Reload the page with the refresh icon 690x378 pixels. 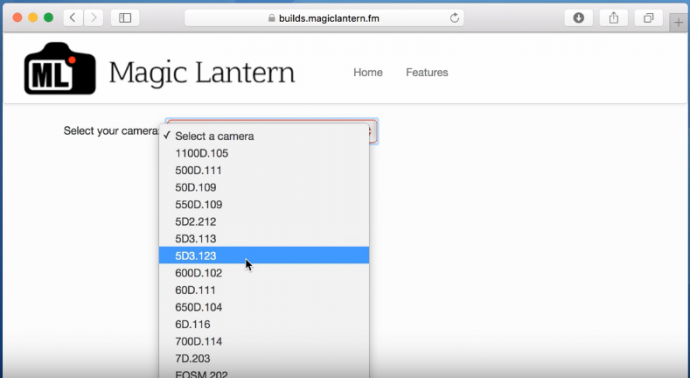[455, 18]
